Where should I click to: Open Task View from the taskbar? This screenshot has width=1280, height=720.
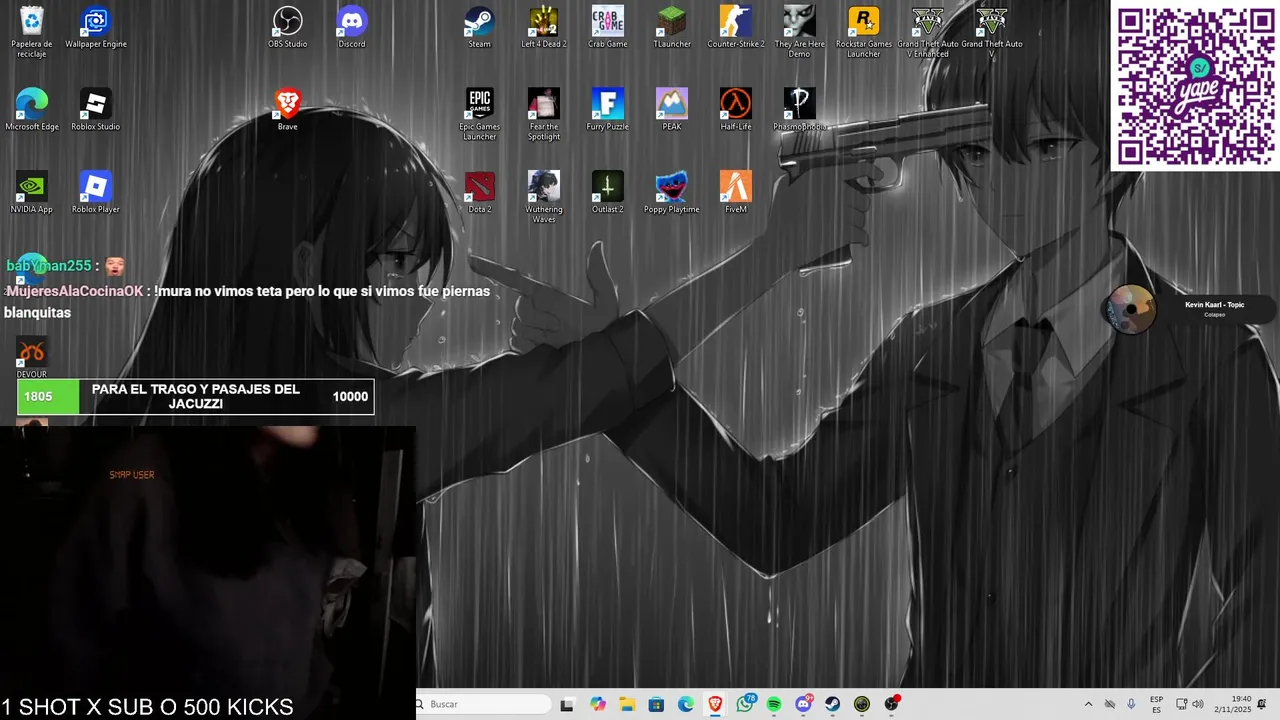click(x=567, y=704)
